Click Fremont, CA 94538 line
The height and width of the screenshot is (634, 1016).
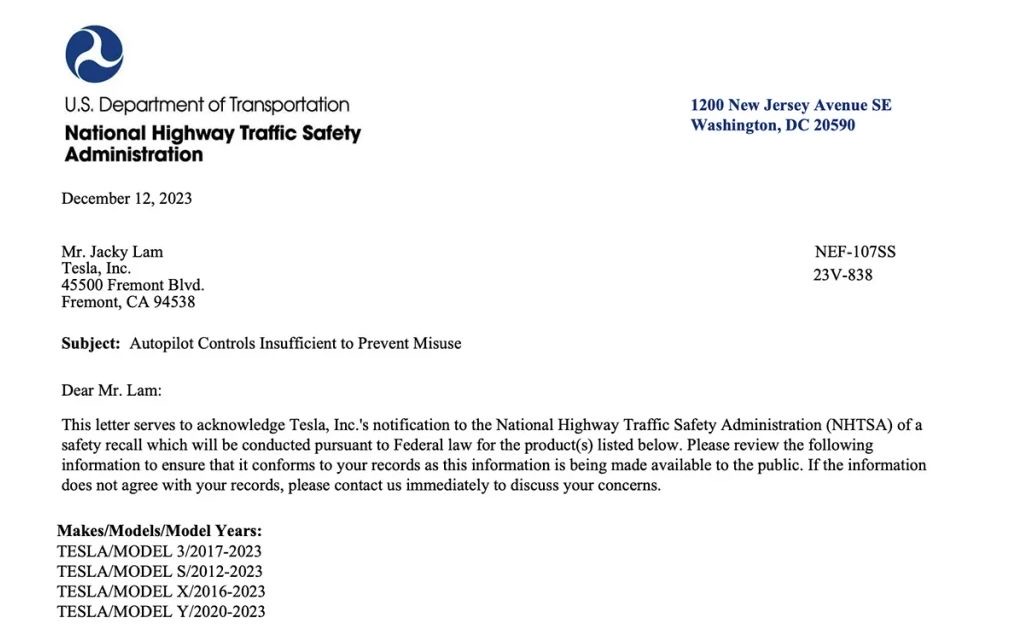tap(128, 302)
